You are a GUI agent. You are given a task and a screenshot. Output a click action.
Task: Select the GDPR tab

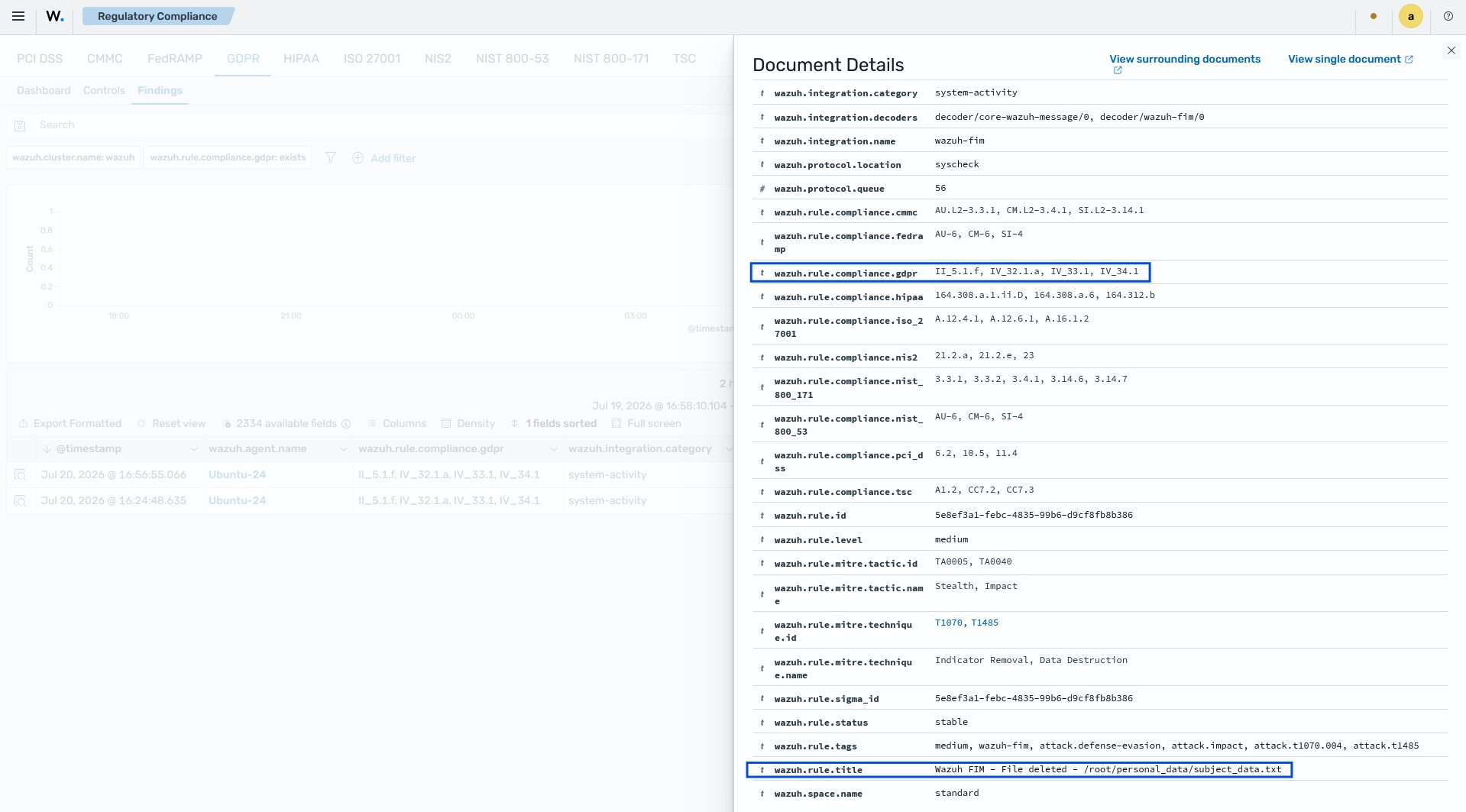point(243,58)
